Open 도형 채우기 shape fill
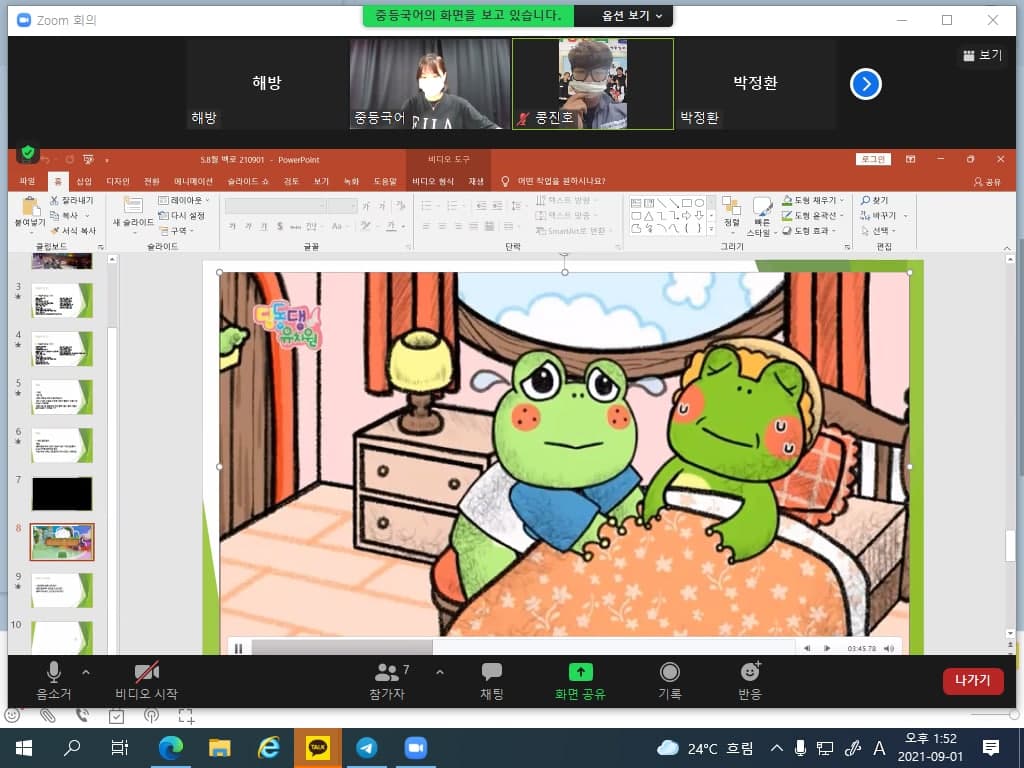The image size is (1024, 768). point(812,200)
